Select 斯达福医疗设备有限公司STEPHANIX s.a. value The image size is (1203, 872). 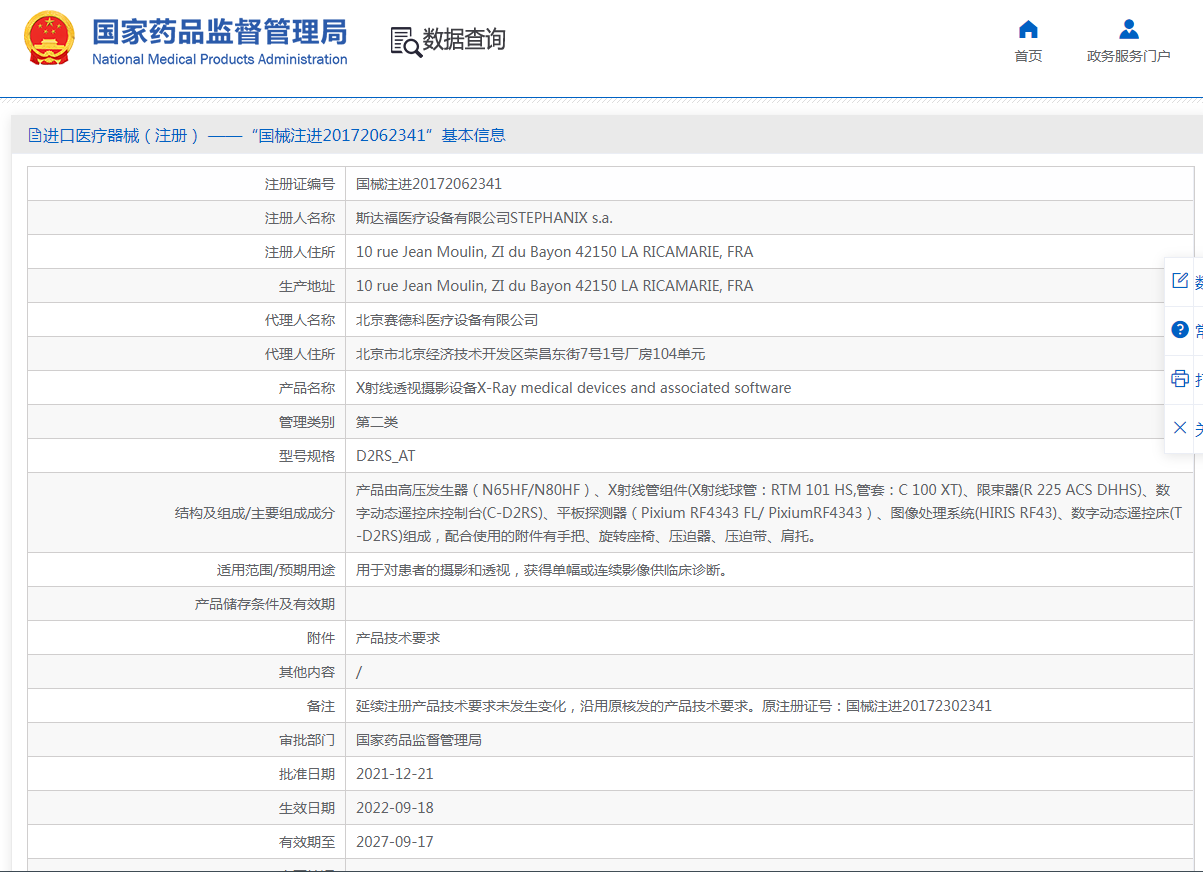coord(484,218)
